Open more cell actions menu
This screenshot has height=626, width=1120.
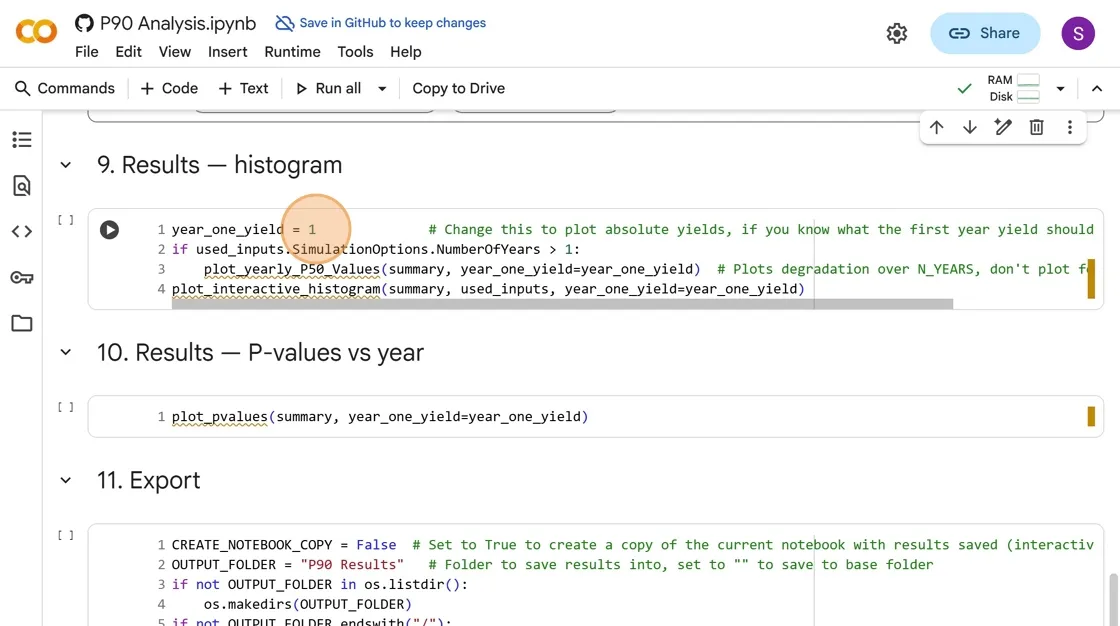click(1069, 127)
